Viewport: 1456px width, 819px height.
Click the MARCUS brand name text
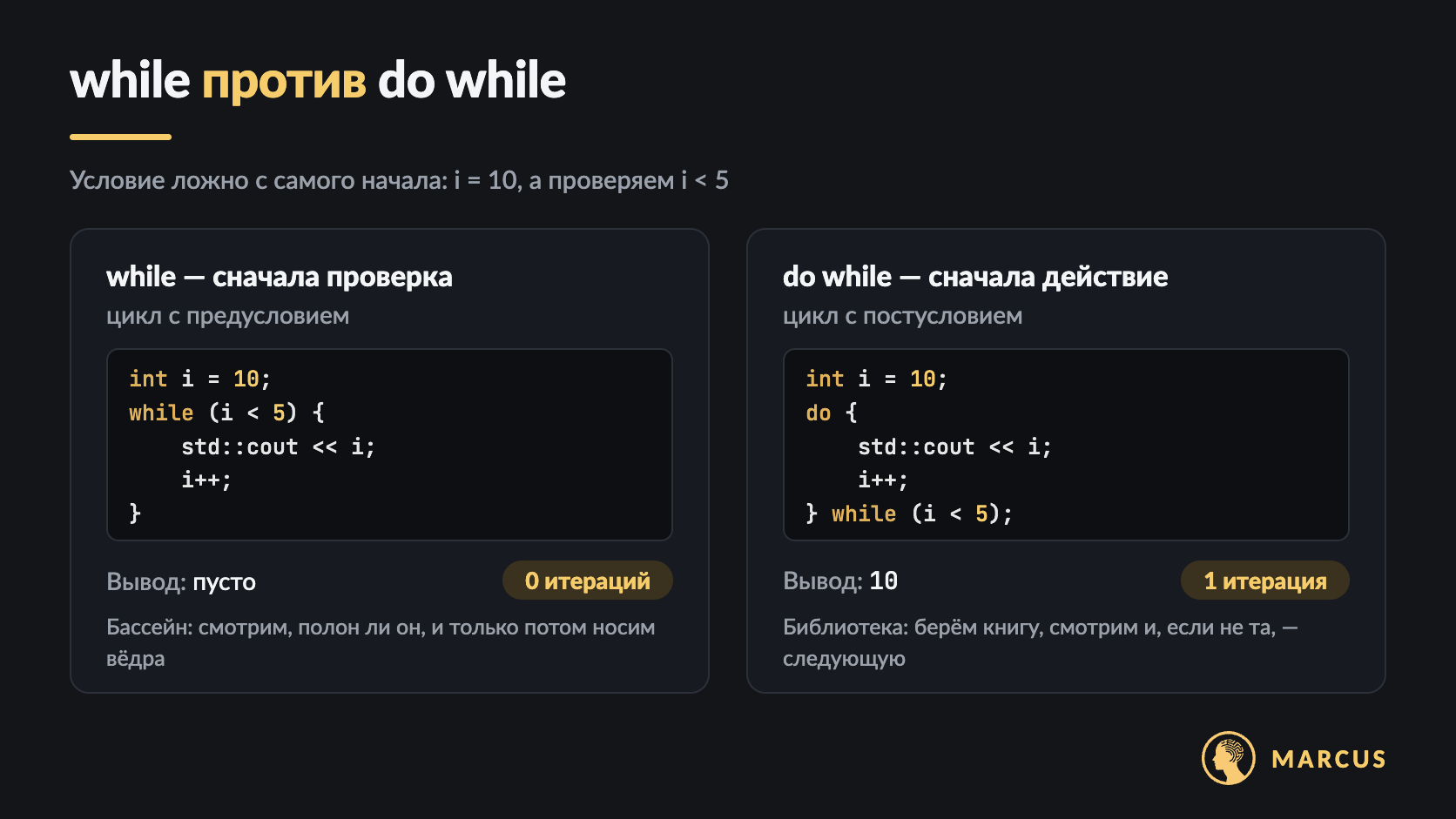1329,759
